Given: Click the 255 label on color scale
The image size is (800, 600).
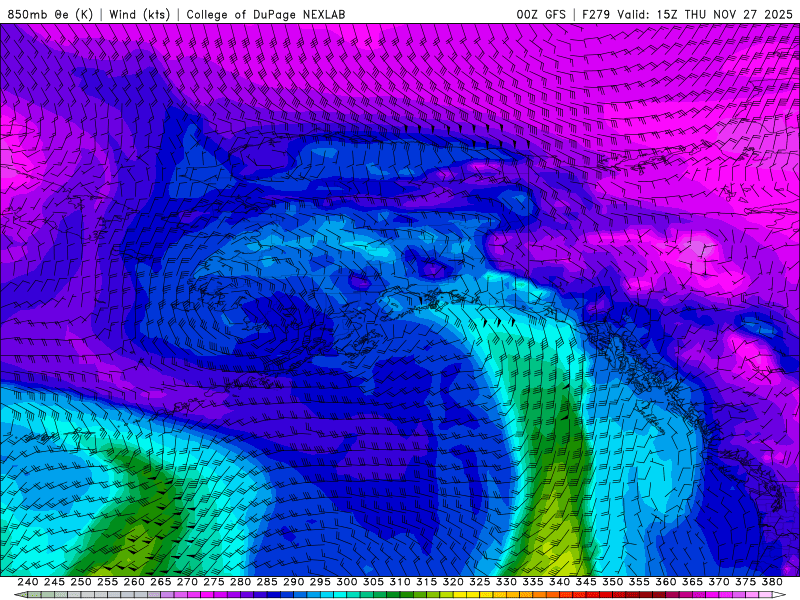Looking at the screenshot, I should click(107, 582).
